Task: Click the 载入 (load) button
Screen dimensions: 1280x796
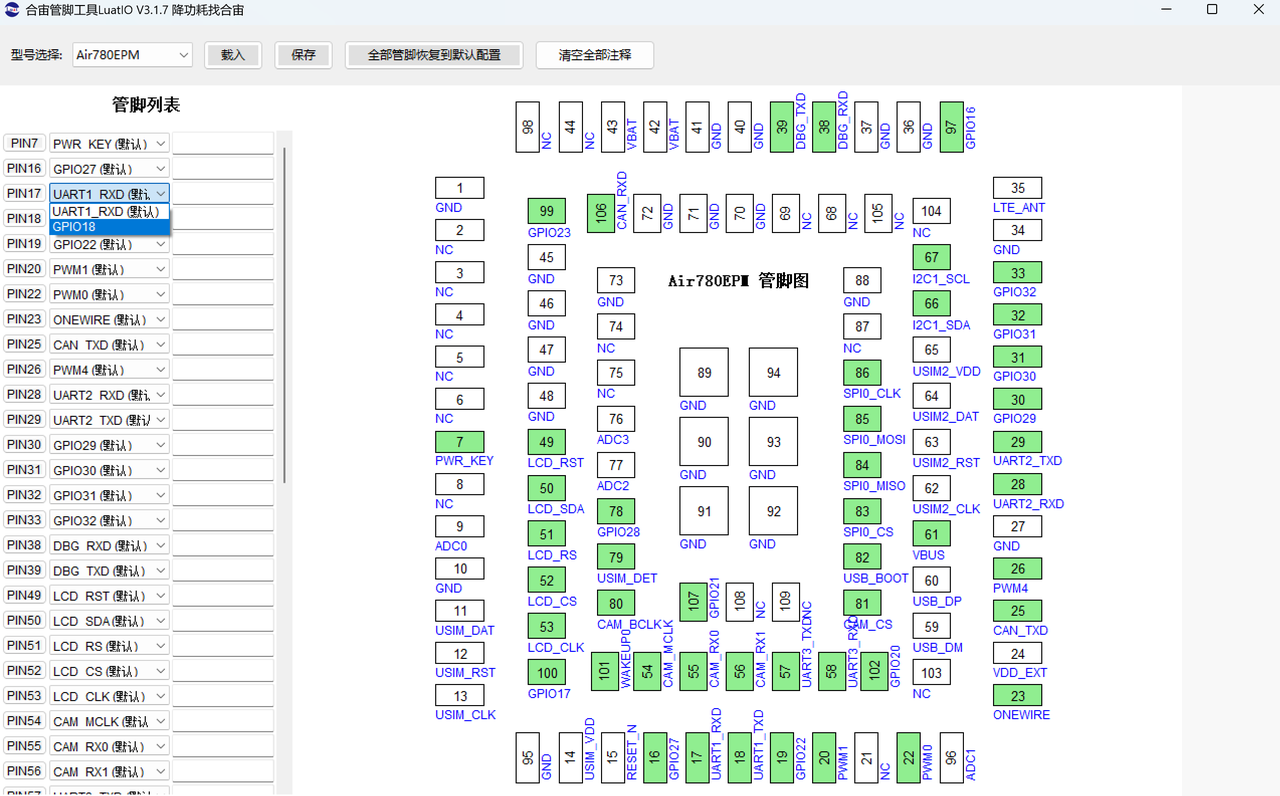Action: click(x=233, y=55)
